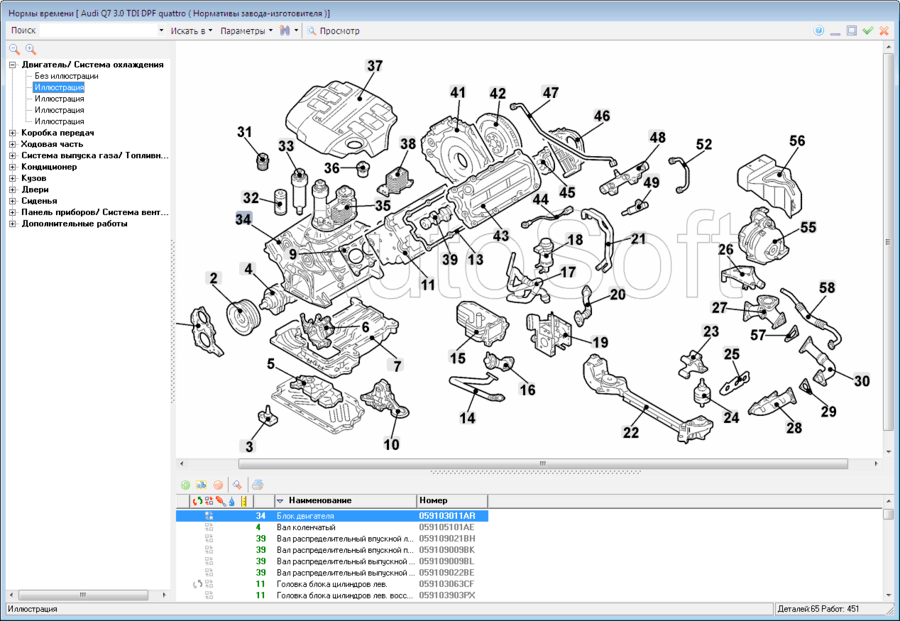Open the search field dropdown arrow

161,30
